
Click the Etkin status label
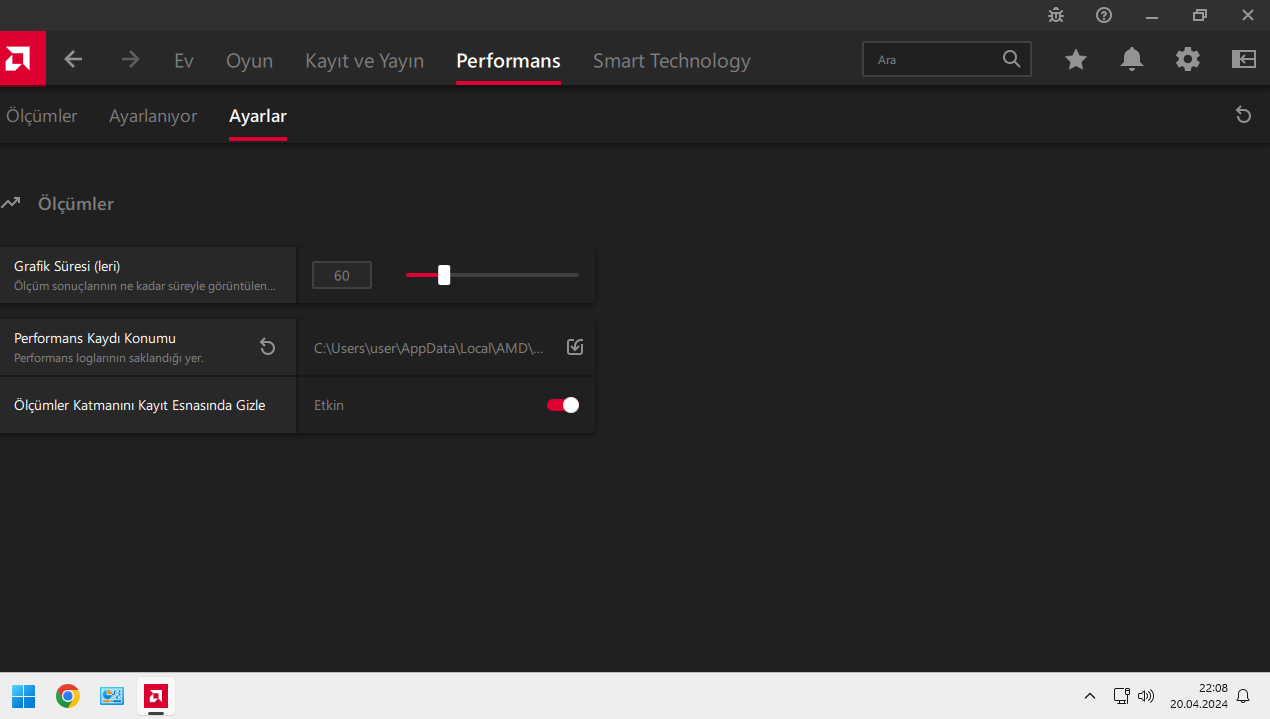click(x=329, y=405)
